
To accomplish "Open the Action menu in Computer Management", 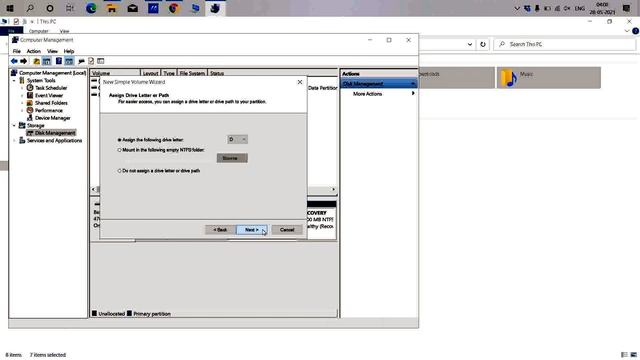I will [x=33, y=51].
